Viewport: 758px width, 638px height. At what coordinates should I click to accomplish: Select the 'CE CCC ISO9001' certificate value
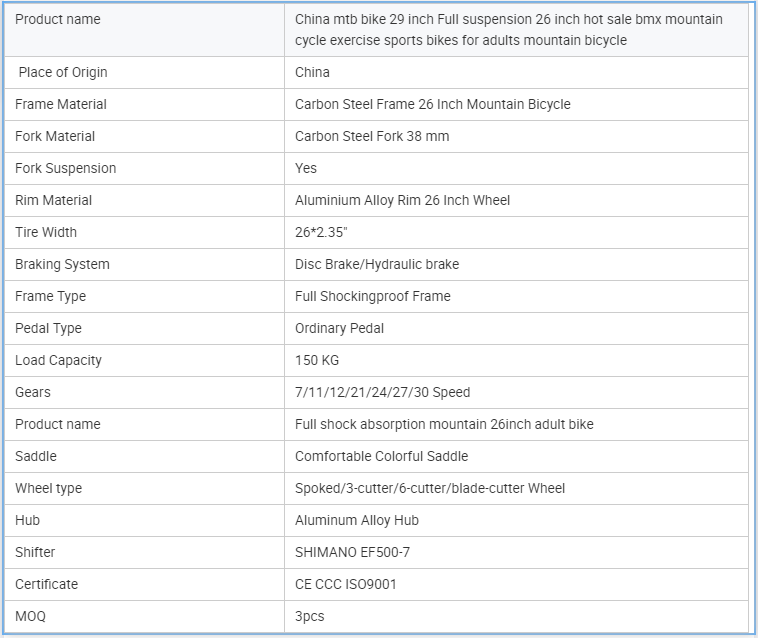pos(345,584)
